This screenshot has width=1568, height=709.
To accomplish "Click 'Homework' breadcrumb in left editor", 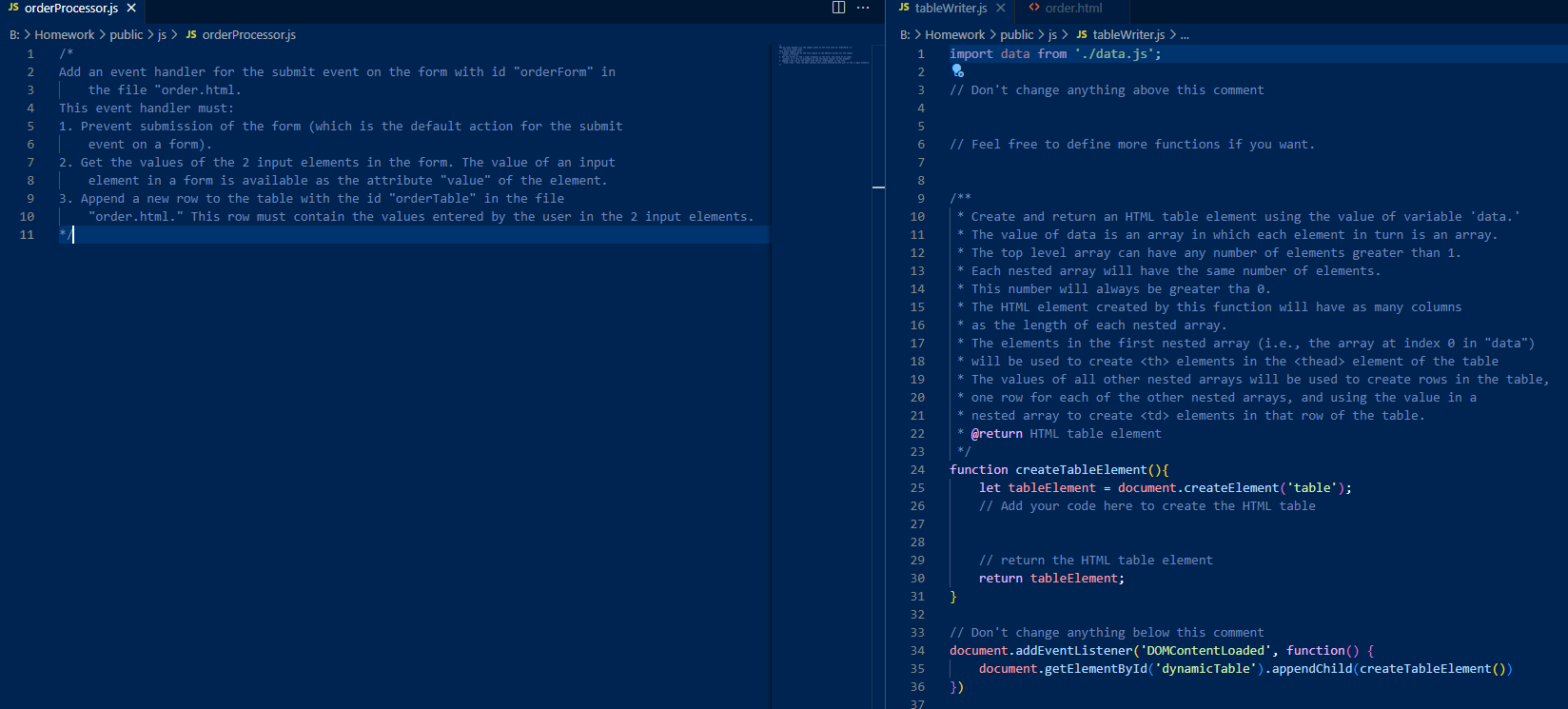I will (65, 34).
